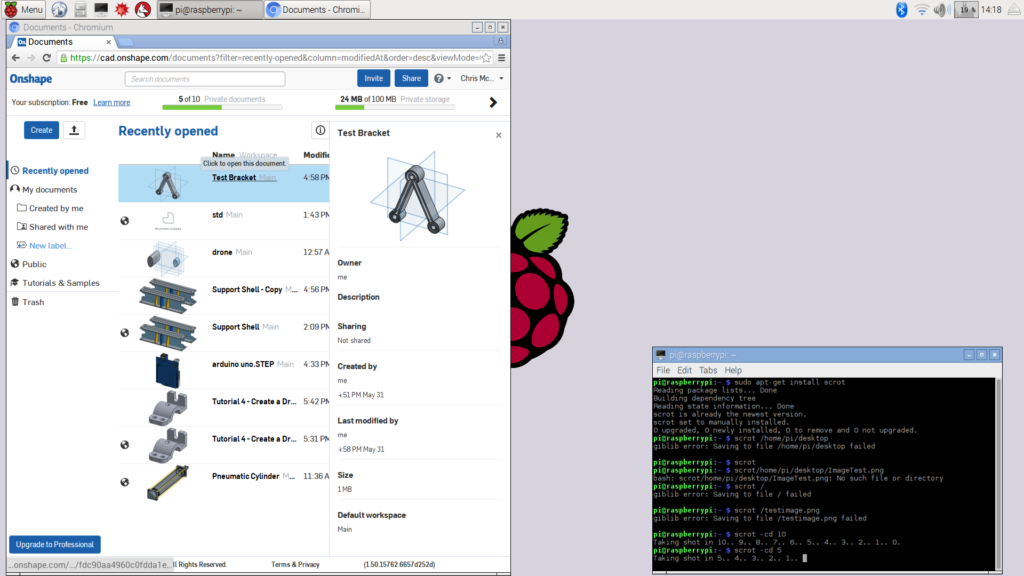
Task: Select Recently opened in sidebar
Action: click(x=56, y=170)
